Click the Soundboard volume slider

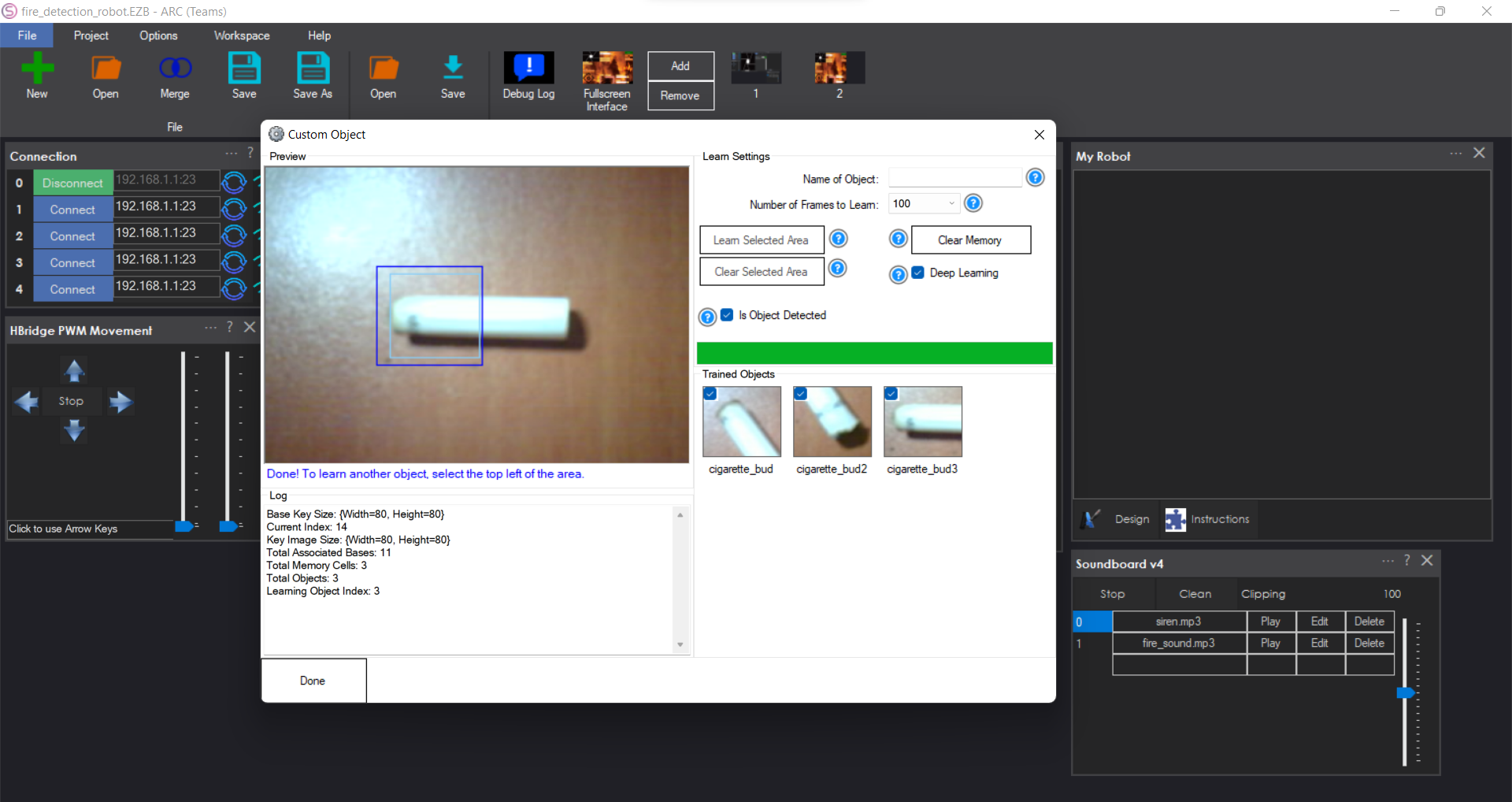pyautogui.click(x=1407, y=693)
